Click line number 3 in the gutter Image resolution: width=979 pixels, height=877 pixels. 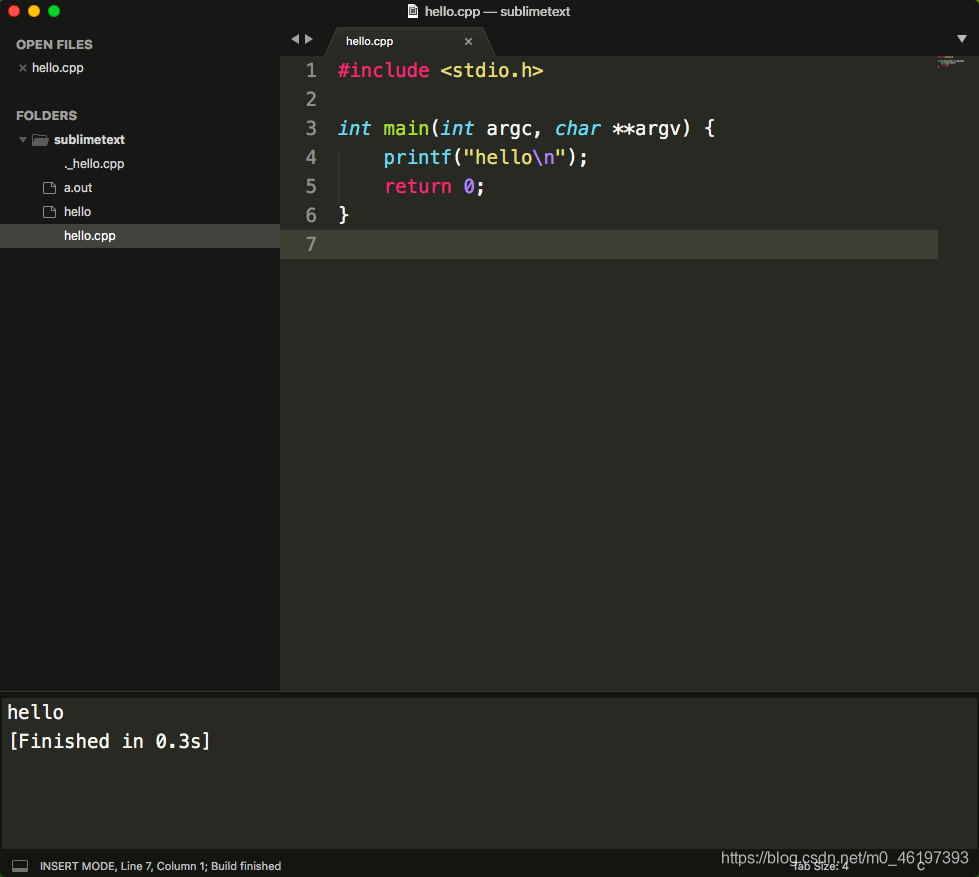[311, 129]
